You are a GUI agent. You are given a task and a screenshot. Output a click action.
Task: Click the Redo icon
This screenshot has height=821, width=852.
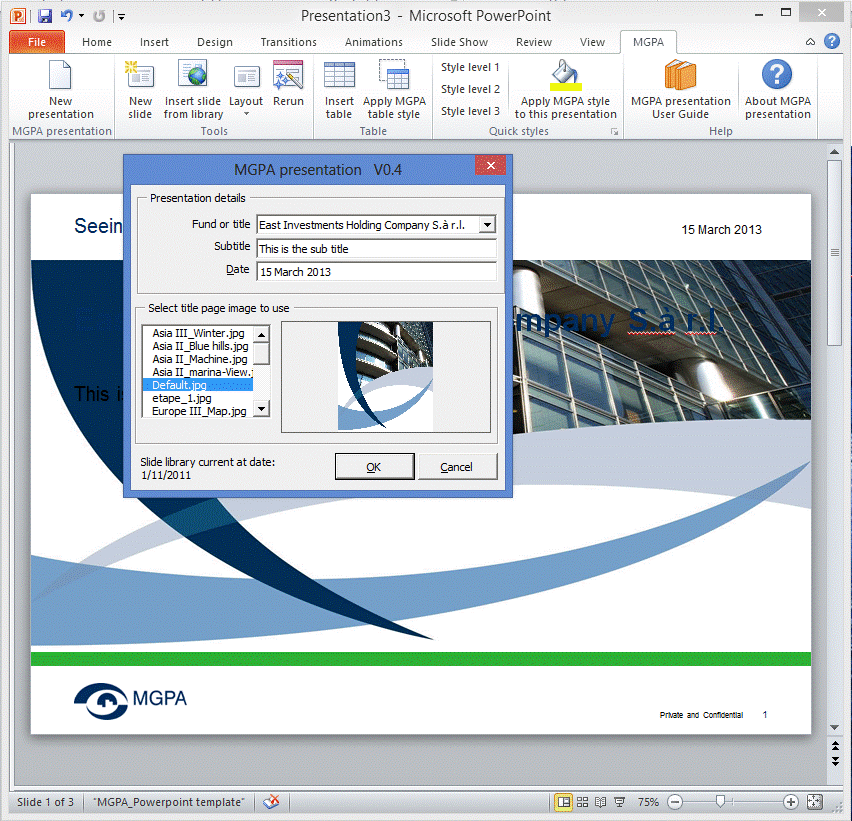tap(99, 16)
